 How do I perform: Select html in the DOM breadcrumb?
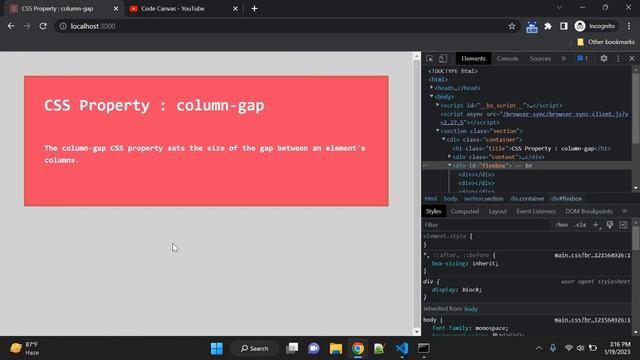(431, 199)
